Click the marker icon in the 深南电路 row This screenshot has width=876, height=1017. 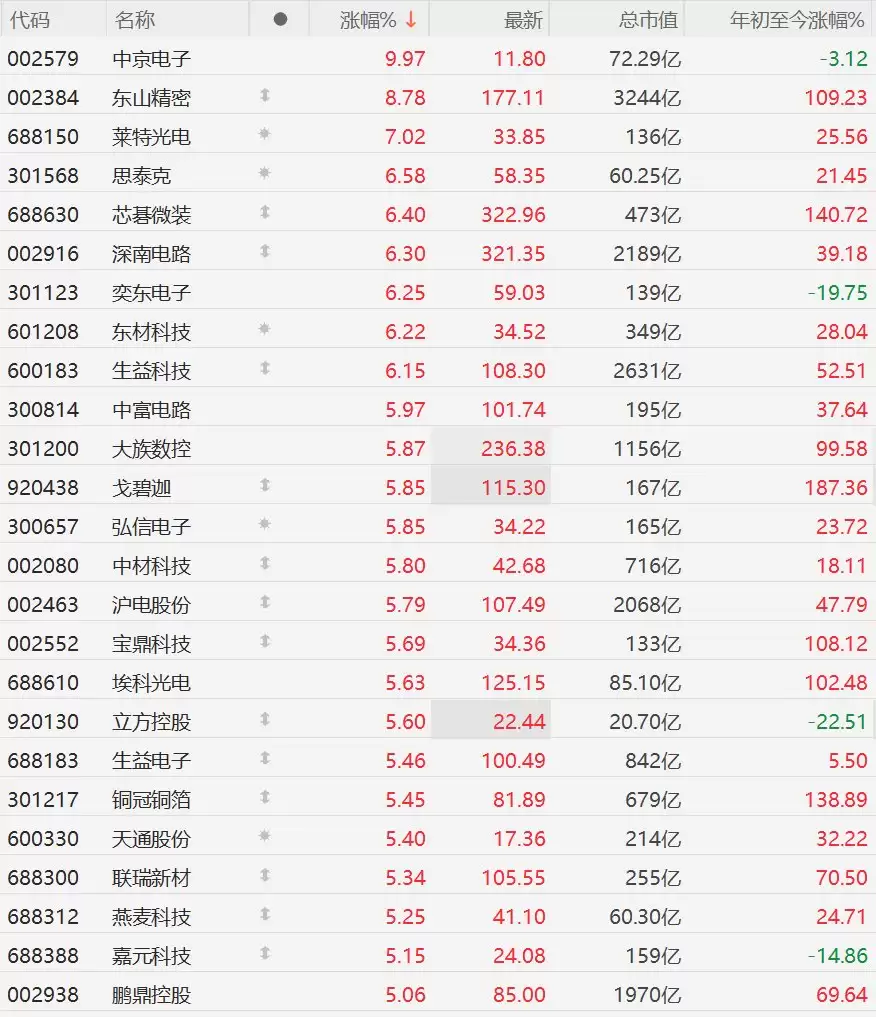[x=265, y=252]
